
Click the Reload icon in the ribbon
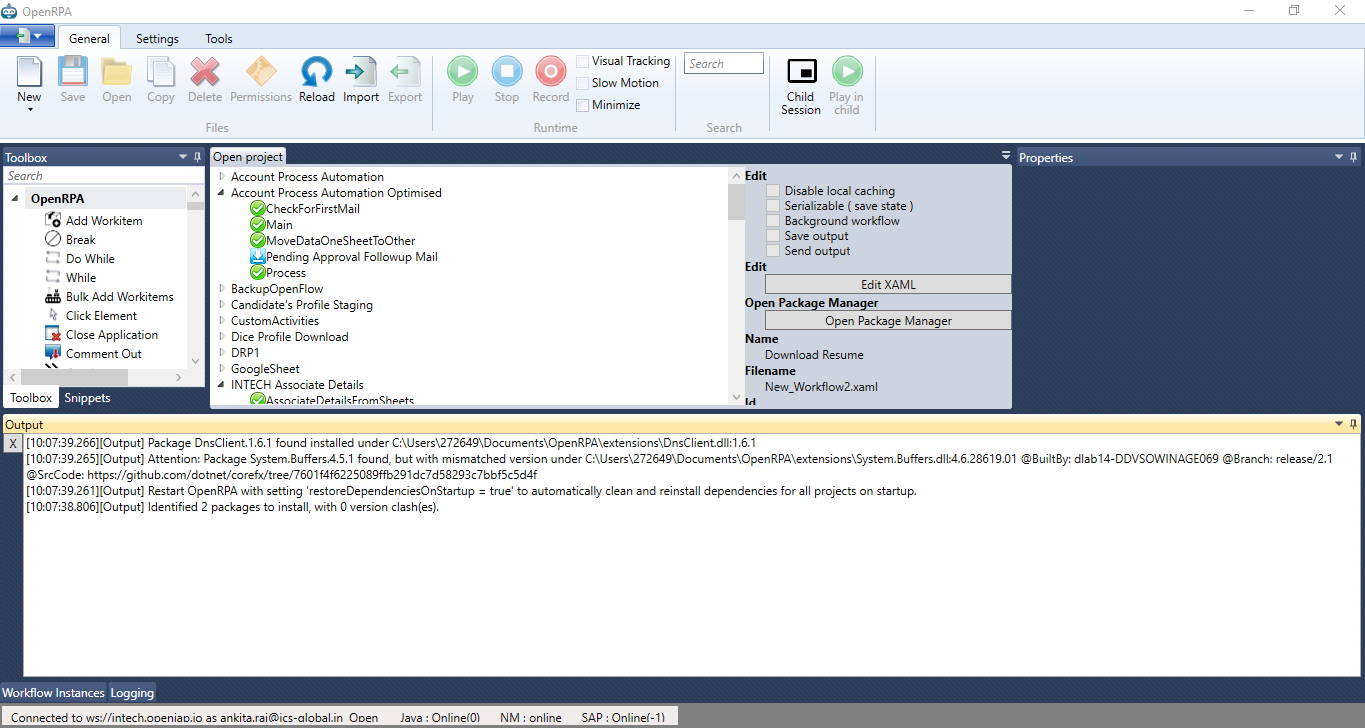point(316,73)
